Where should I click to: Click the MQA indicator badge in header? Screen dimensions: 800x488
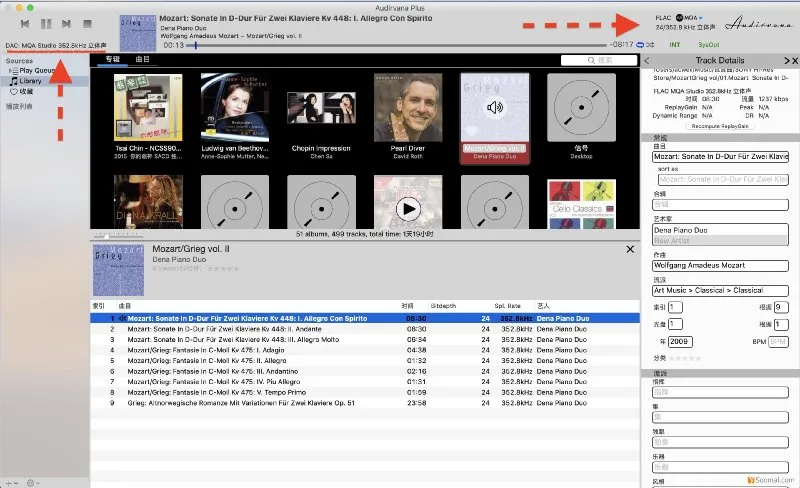tap(689, 17)
